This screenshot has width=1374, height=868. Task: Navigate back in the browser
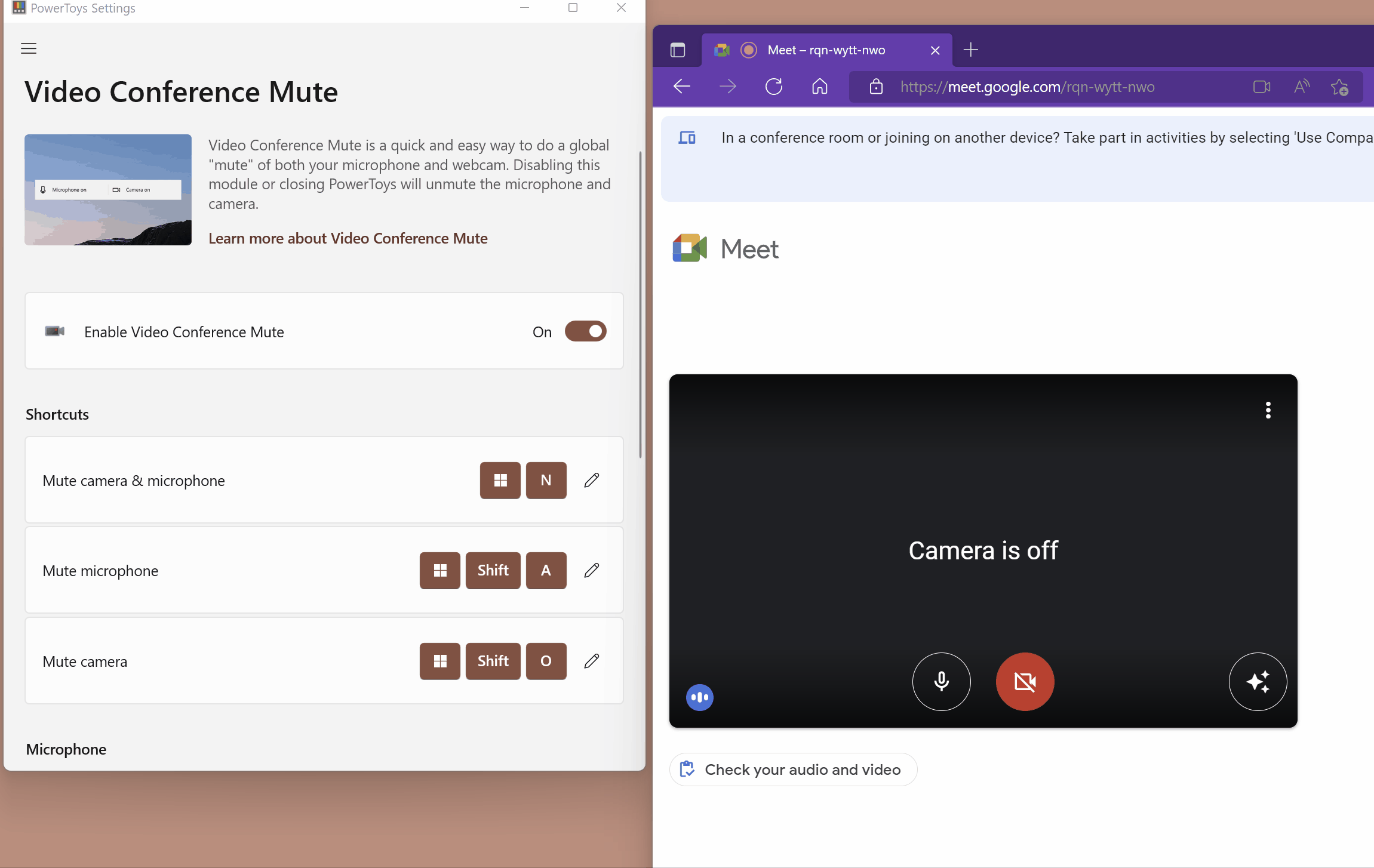682,87
